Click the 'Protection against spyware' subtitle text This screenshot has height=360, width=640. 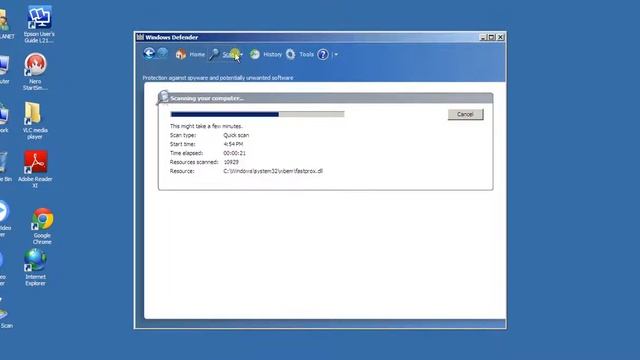(x=218, y=78)
